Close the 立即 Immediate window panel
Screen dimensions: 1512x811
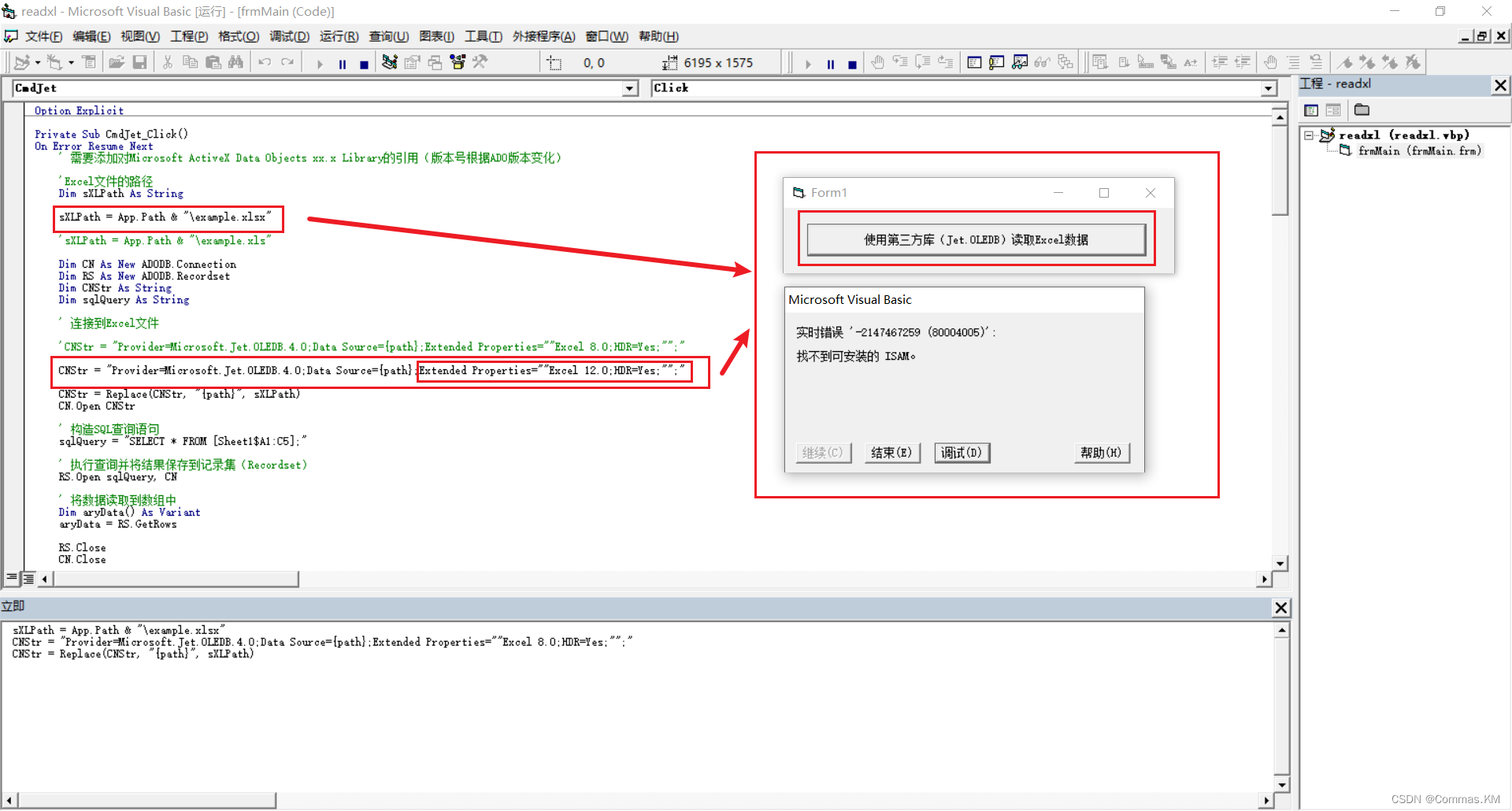tap(1281, 607)
